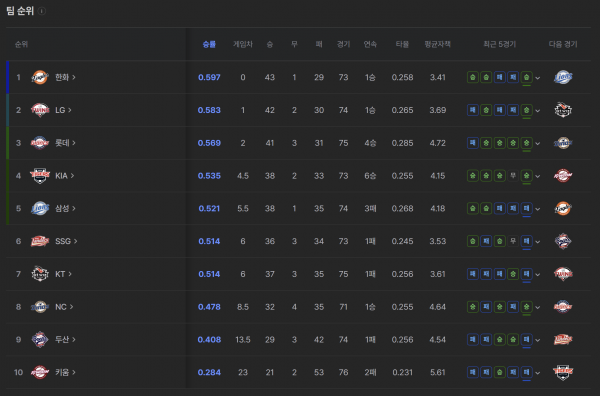This screenshot has height=396, width=600.
Task: Open the SSG Landers team logo
Action: click(x=40, y=241)
